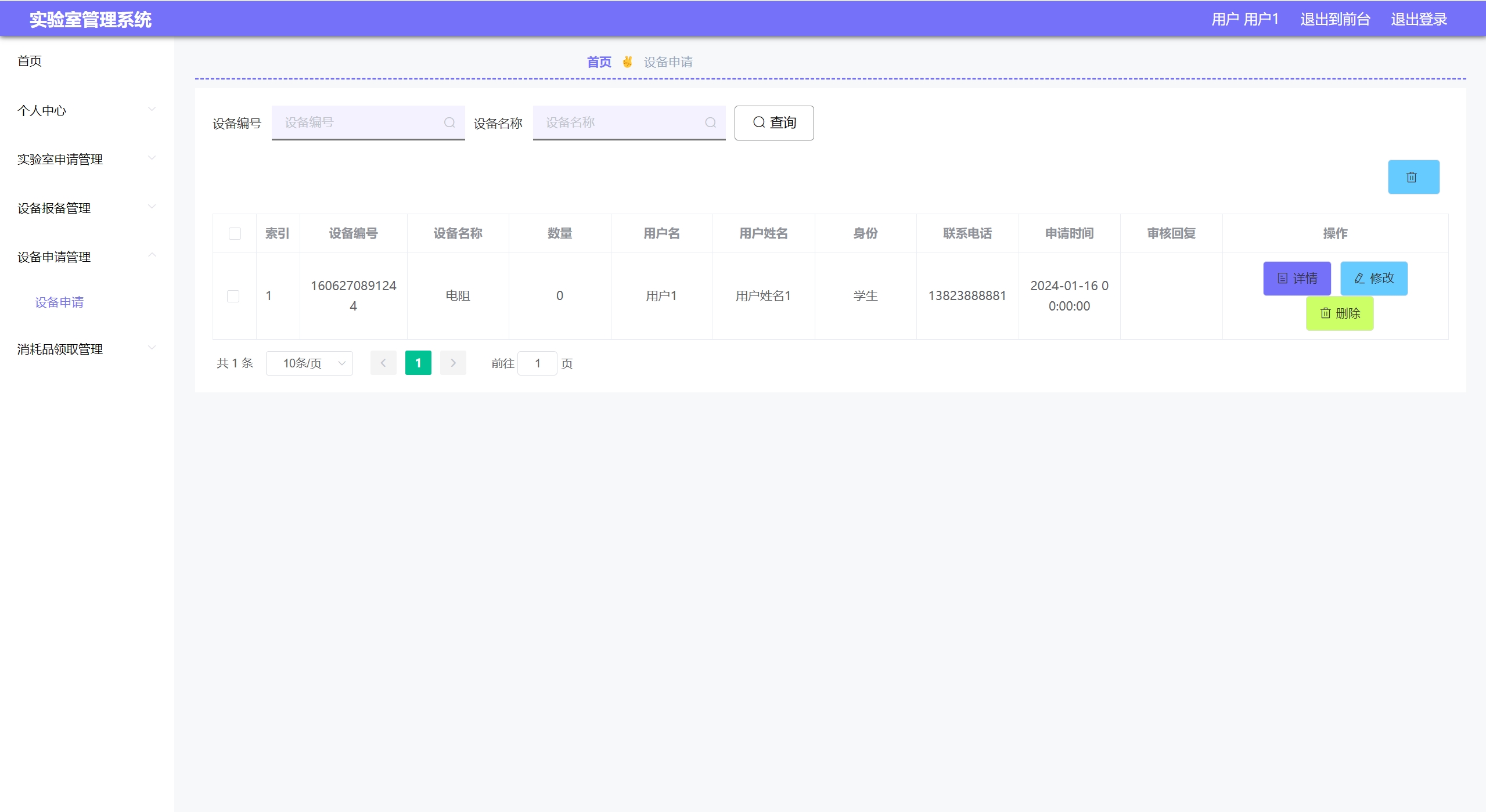
Task: Toggle the select-all header checkbox
Action: [x=235, y=233]
